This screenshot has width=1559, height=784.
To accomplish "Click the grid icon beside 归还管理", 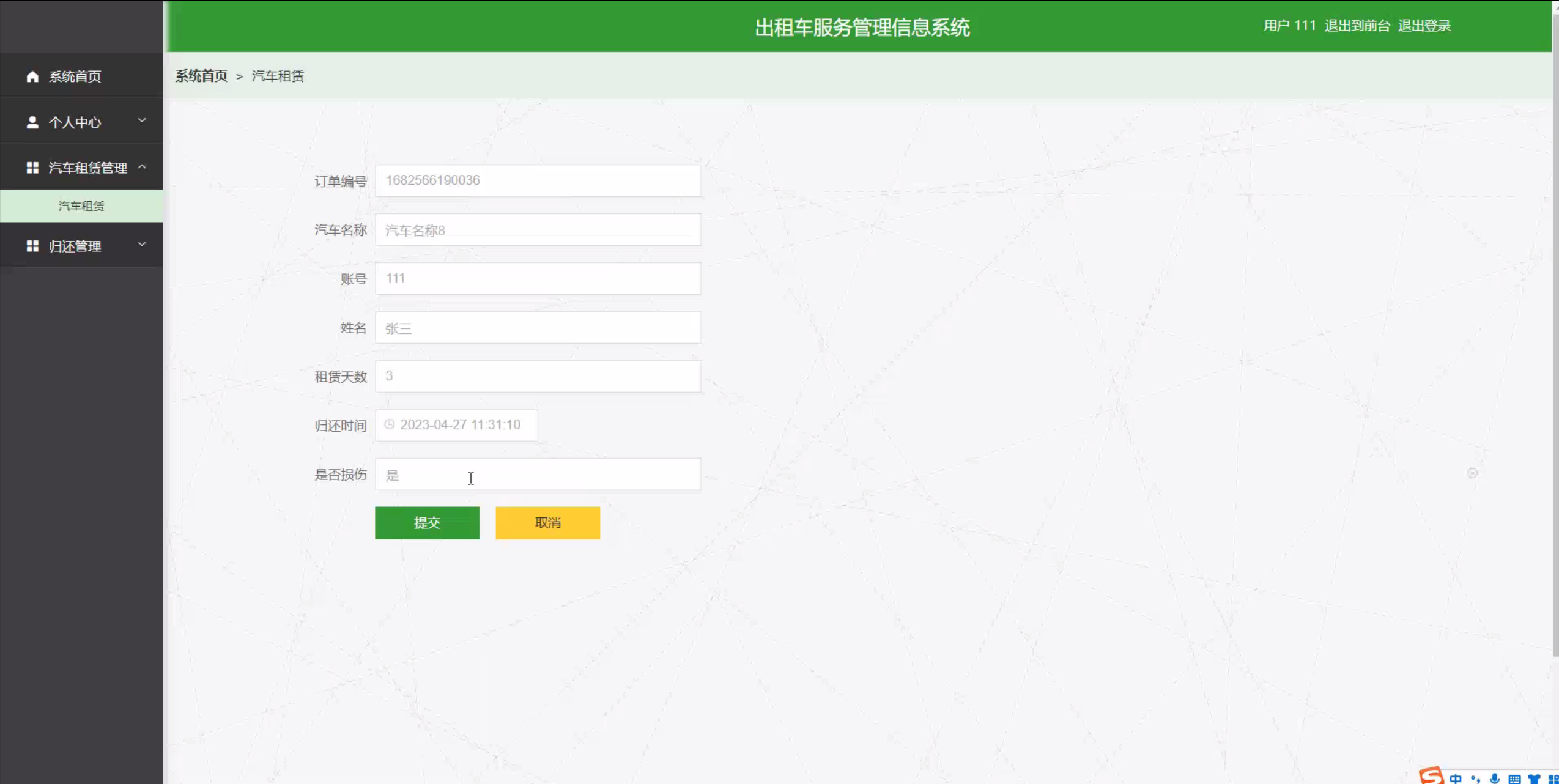I will click(32, 246).
